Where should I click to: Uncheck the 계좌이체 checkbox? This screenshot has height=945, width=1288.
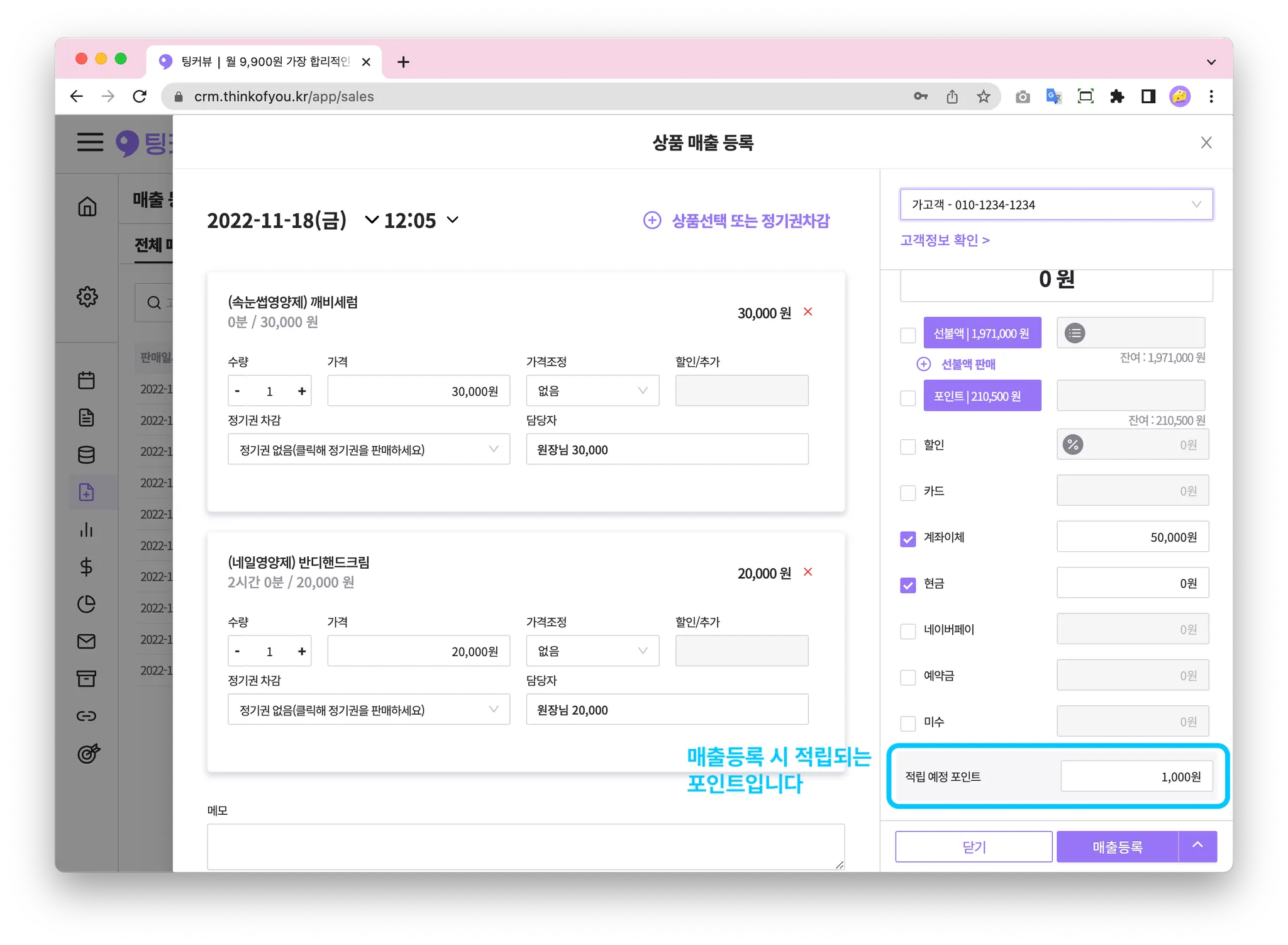point(908,539)
